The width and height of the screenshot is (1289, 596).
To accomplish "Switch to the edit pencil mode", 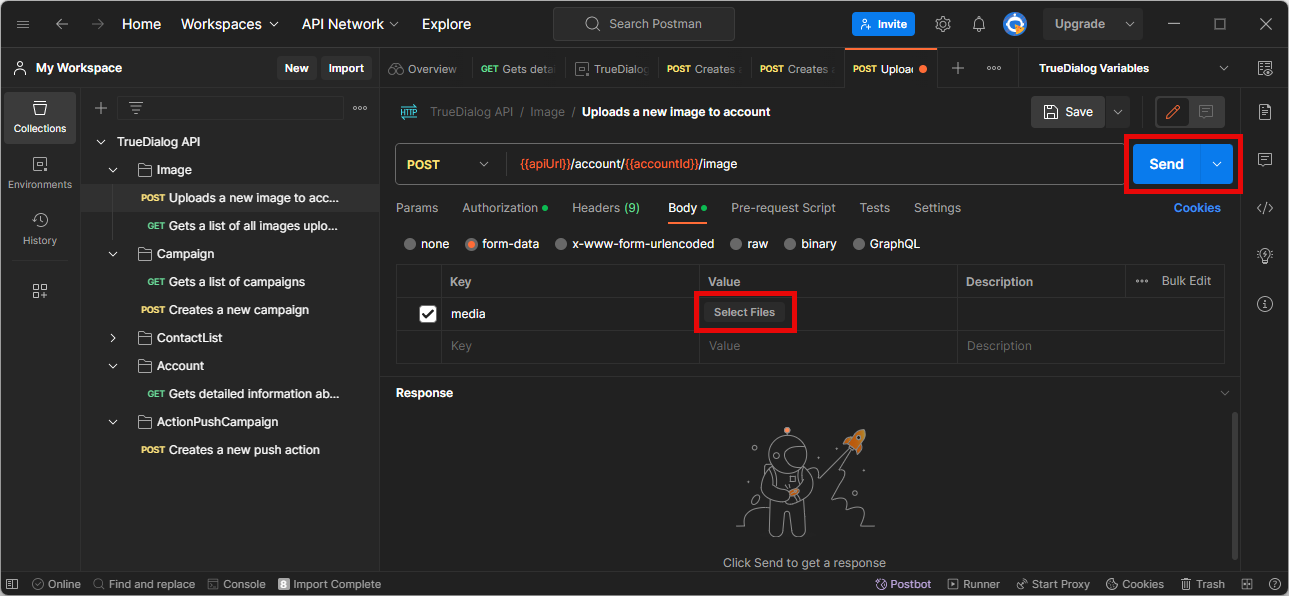I will pyautogui.click(x=1173, y=112).
